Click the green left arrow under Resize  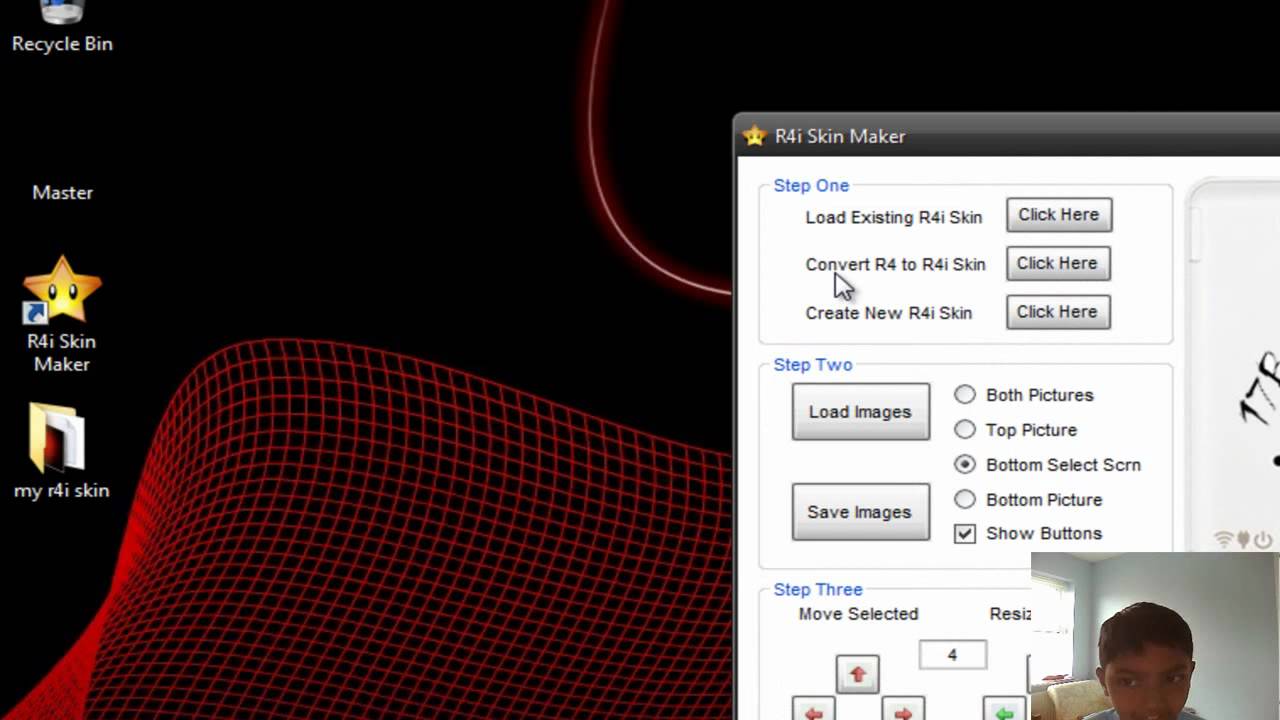tap(1004, 711)
